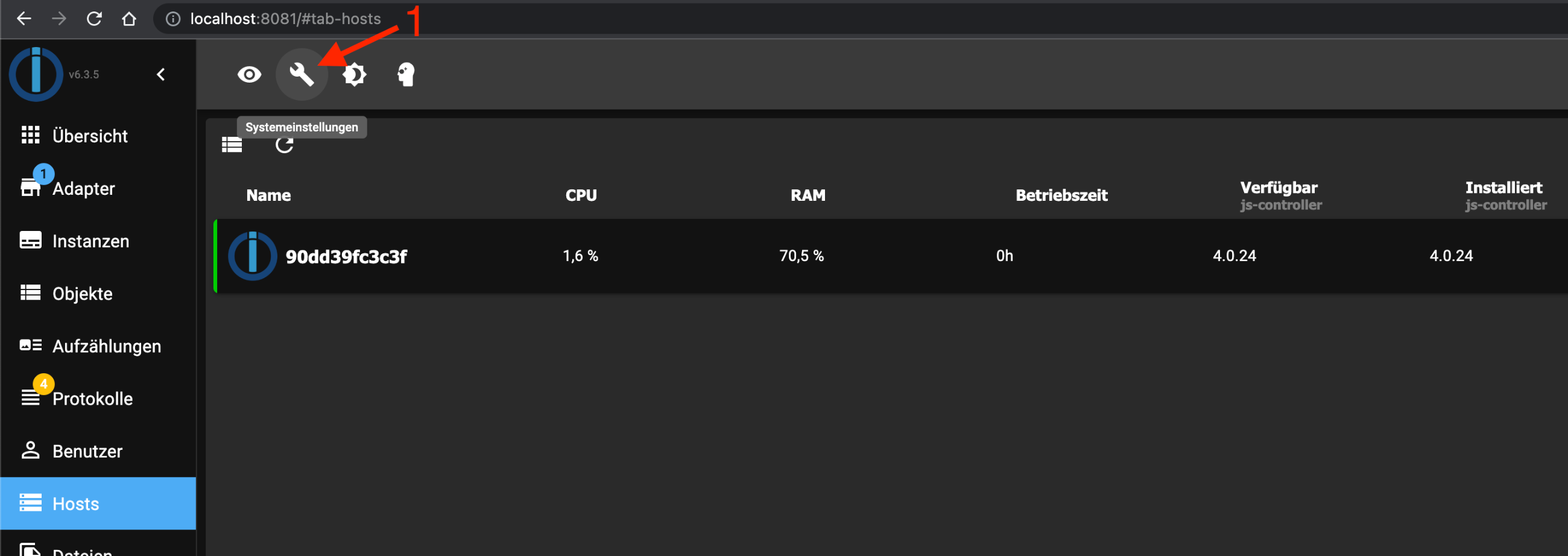Switch hosts to list view icon

[x=232, y=145]
